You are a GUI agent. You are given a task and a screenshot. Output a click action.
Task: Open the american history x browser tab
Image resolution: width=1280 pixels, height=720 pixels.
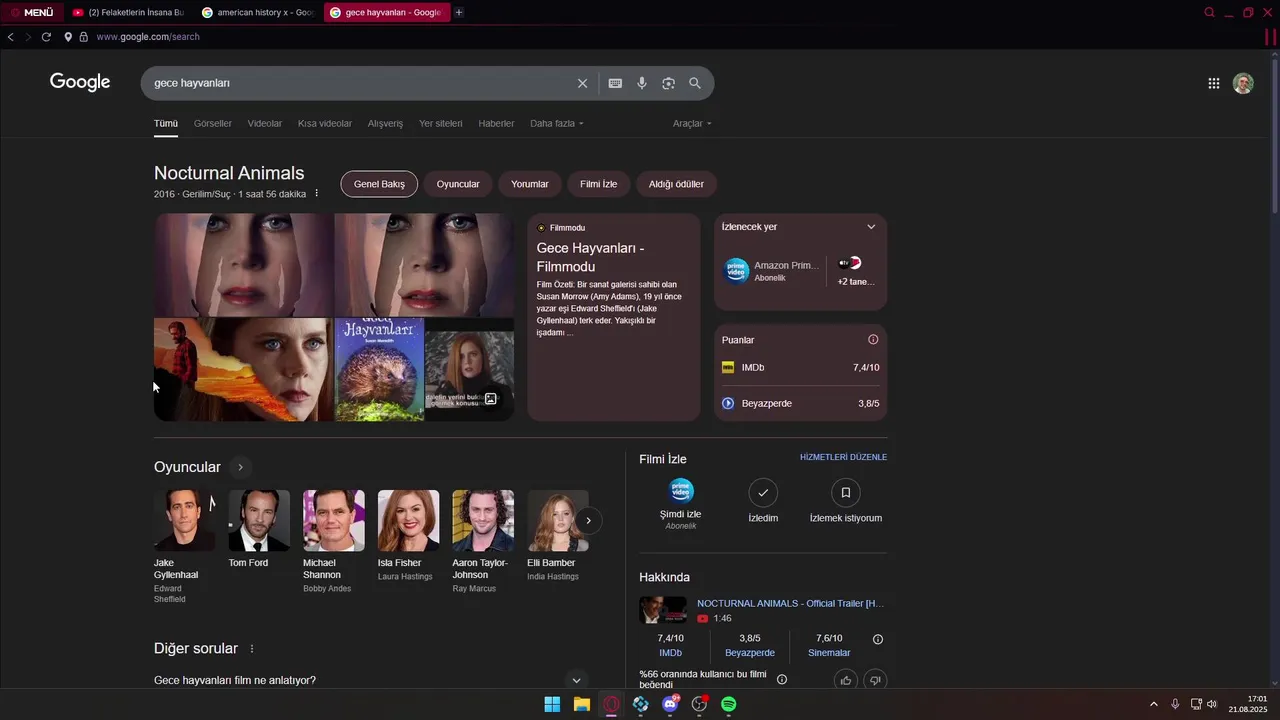click(x=258, y=12)
